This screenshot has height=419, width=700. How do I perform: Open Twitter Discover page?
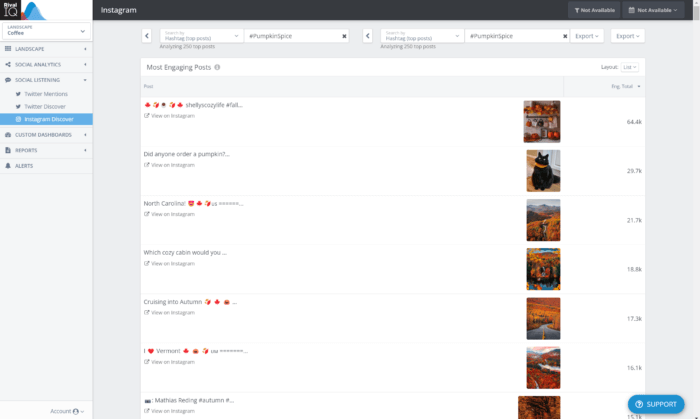pyautogui.click(x=45, y=106)
